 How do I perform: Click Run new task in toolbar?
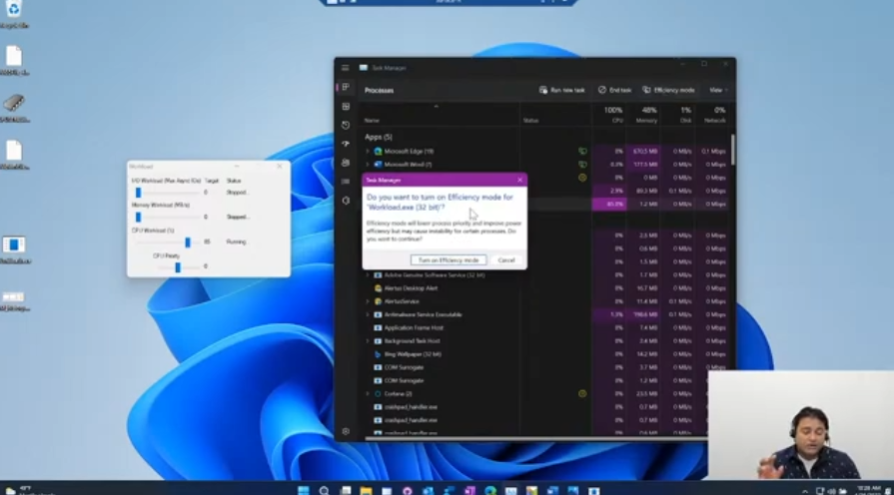tap(562, 90)
